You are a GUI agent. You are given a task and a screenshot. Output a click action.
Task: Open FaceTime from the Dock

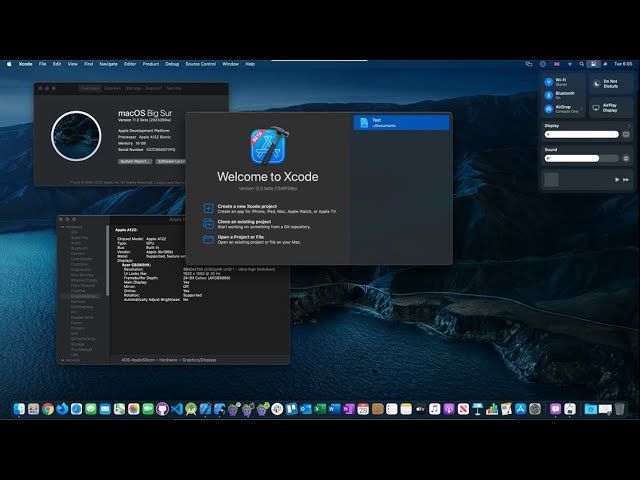[x=148, y=409]
